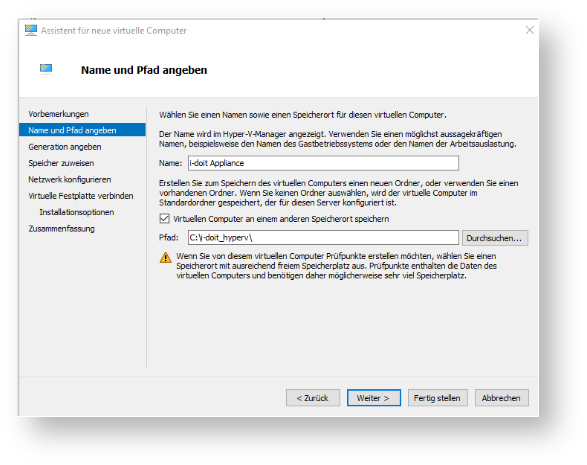Focus the Name field containing 'i-doit Appliance'
This screenshot has height=465, width=587.
click(x=323, y=163)
